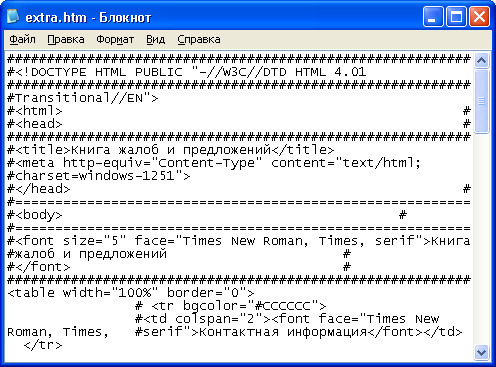
Task: Click the </tr> text
Action: pyautogui.click(x=43, y=345)
